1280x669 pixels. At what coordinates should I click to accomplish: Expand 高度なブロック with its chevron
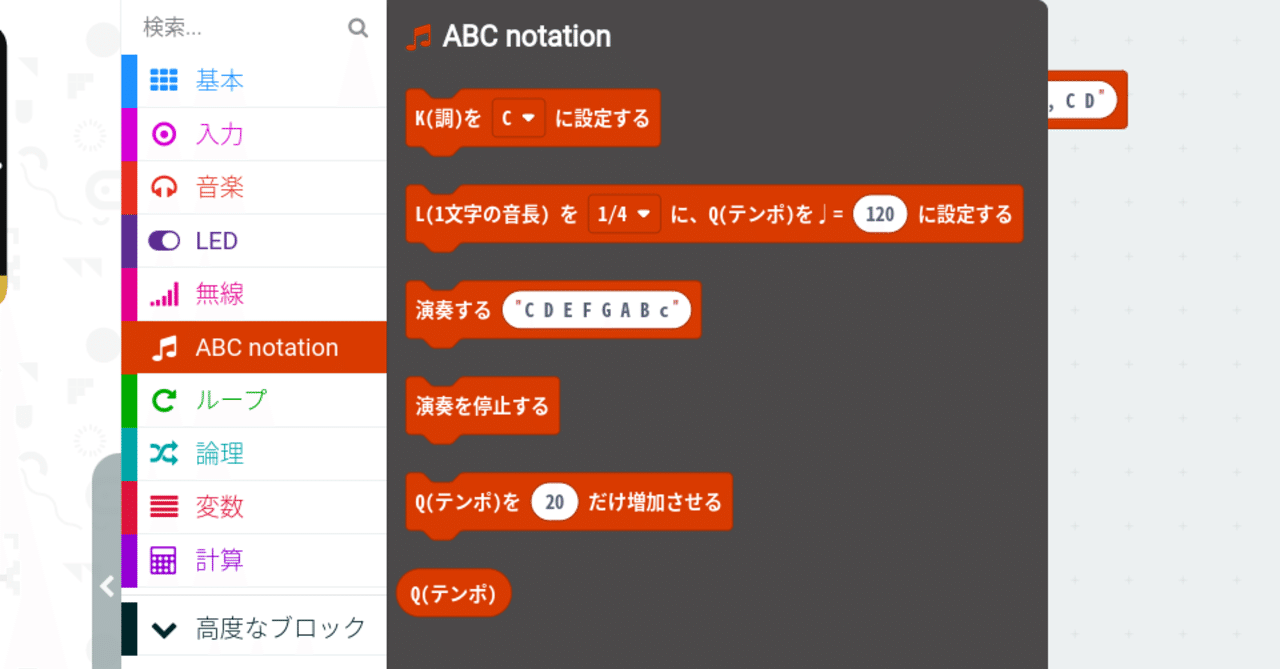point(165,627)
